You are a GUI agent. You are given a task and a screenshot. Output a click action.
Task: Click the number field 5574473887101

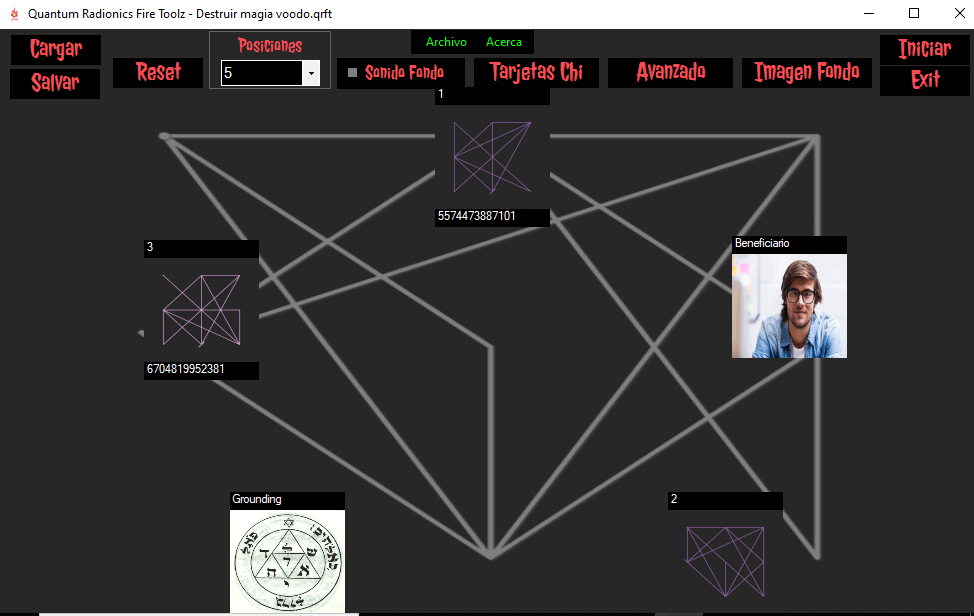492,217
